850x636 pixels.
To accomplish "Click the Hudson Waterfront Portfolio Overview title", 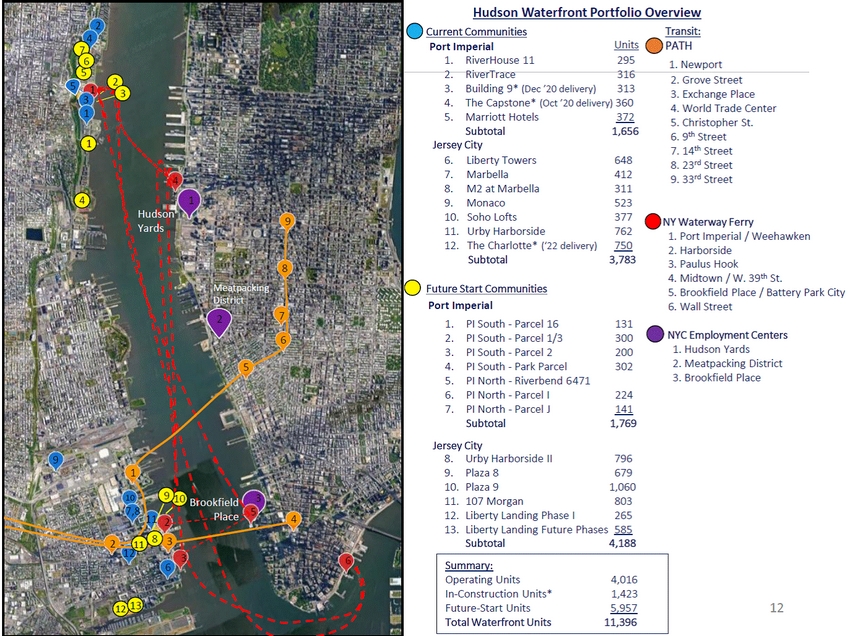I will (x=586, y=13).
